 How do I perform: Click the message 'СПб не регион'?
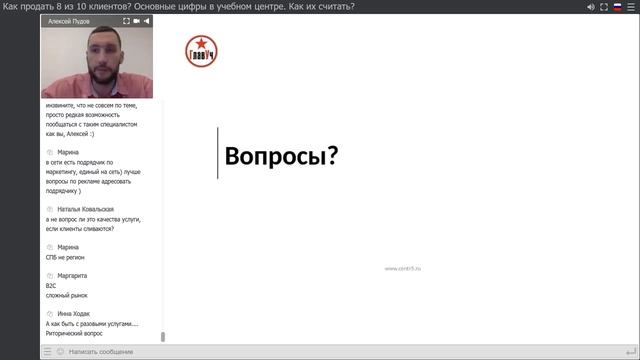[65, 258]
